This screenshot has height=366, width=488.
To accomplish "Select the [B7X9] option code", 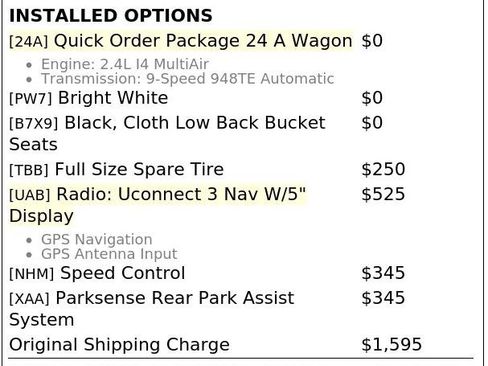I will click(34, 124).
